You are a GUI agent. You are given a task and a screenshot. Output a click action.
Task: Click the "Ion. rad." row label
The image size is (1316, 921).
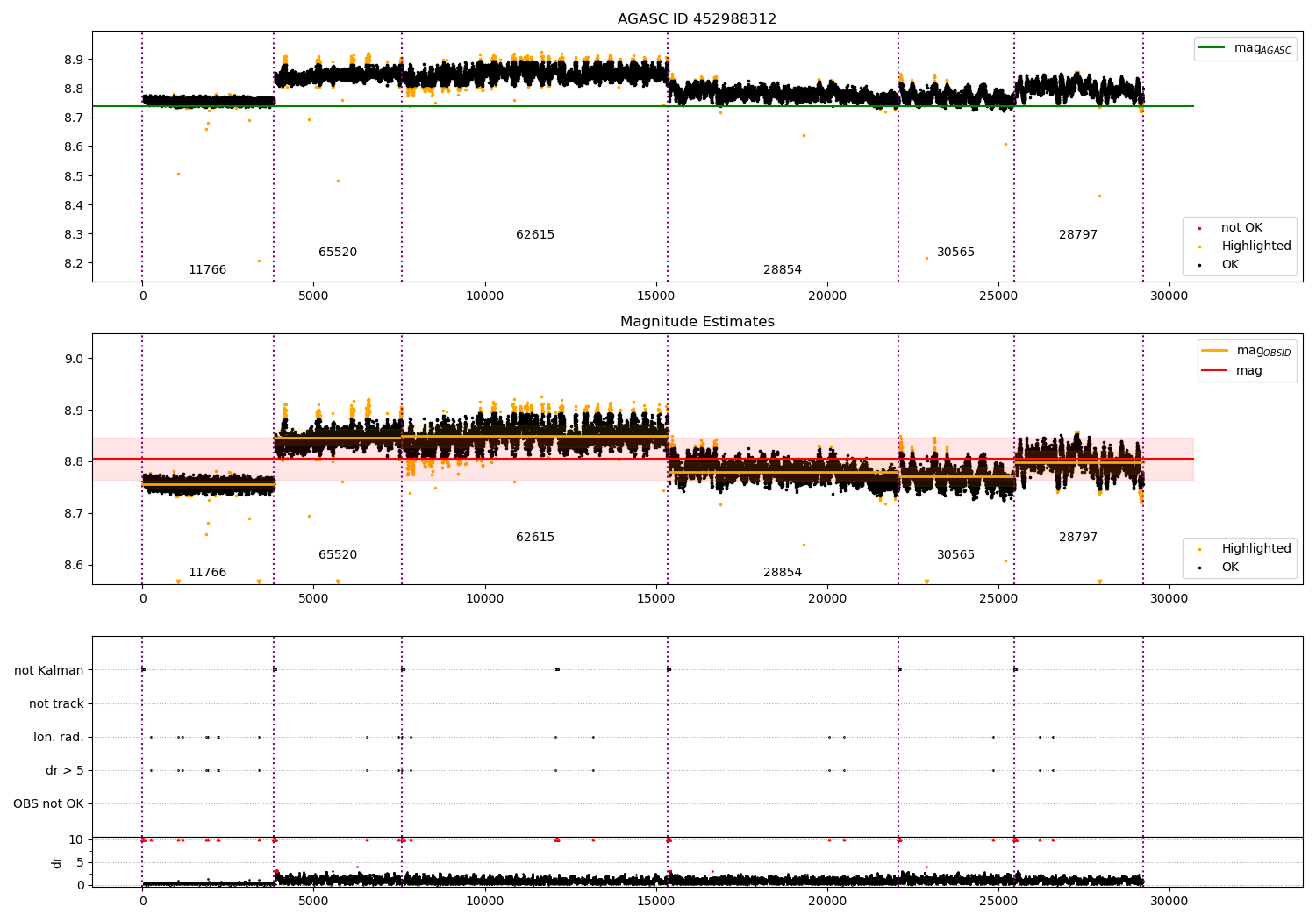tap(59, 737)
